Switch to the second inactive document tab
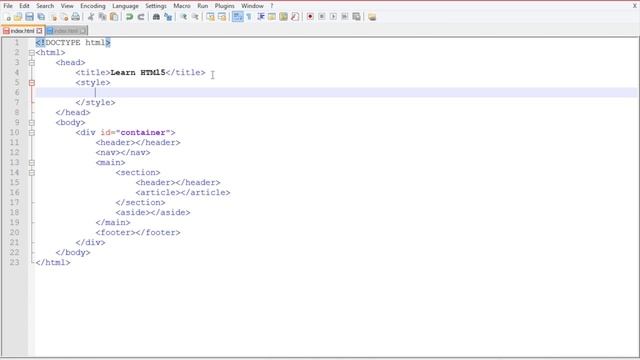640x360 pixels. click(66, 31)
